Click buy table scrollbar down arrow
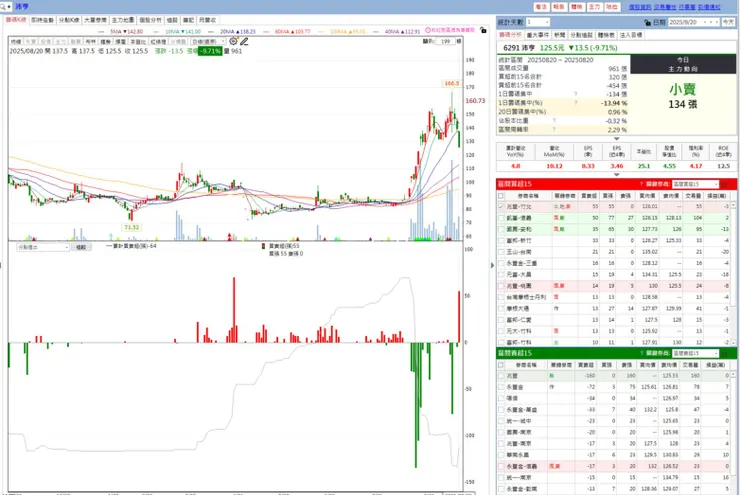Viewport: 740px width, 495px height. point(733,343)
